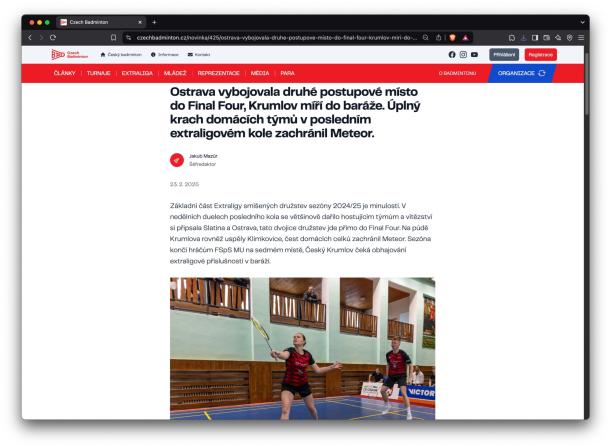Click author name Jakub Mazúr

[203, 156]
